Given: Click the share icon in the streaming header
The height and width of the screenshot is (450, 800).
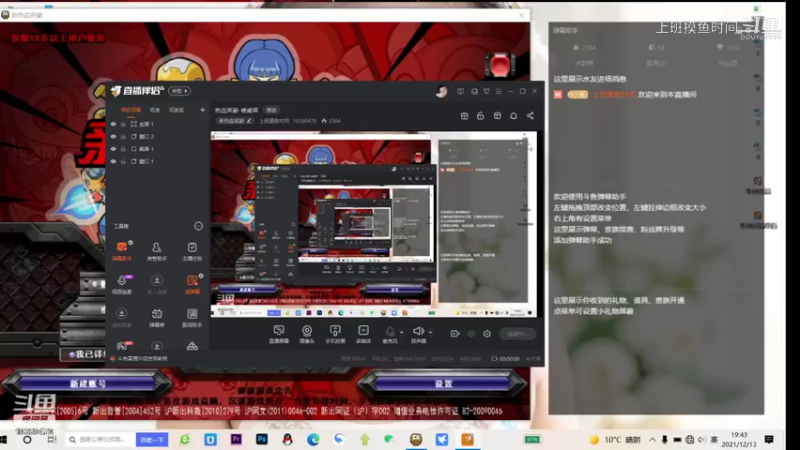Looking at the screenshot, I should pyautogui.click(x=530, y=116).
